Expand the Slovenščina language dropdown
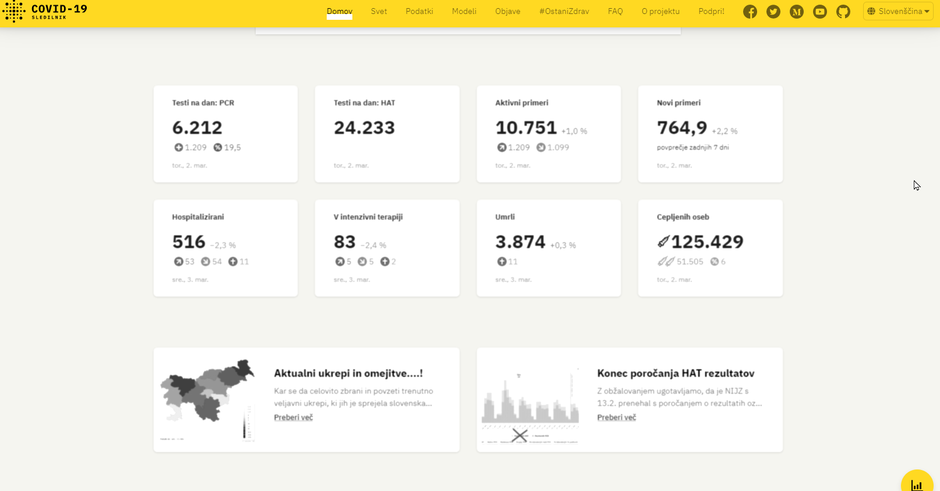The height and width of the screenshot is (491, 940). pyautogui.click(x=898, y=12)
